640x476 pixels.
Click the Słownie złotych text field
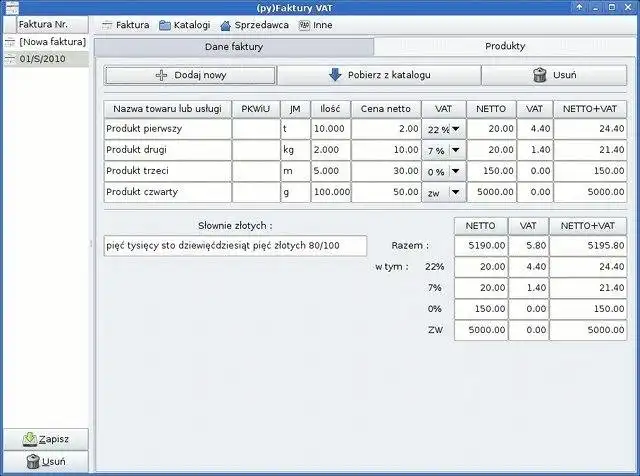(235, 246)
